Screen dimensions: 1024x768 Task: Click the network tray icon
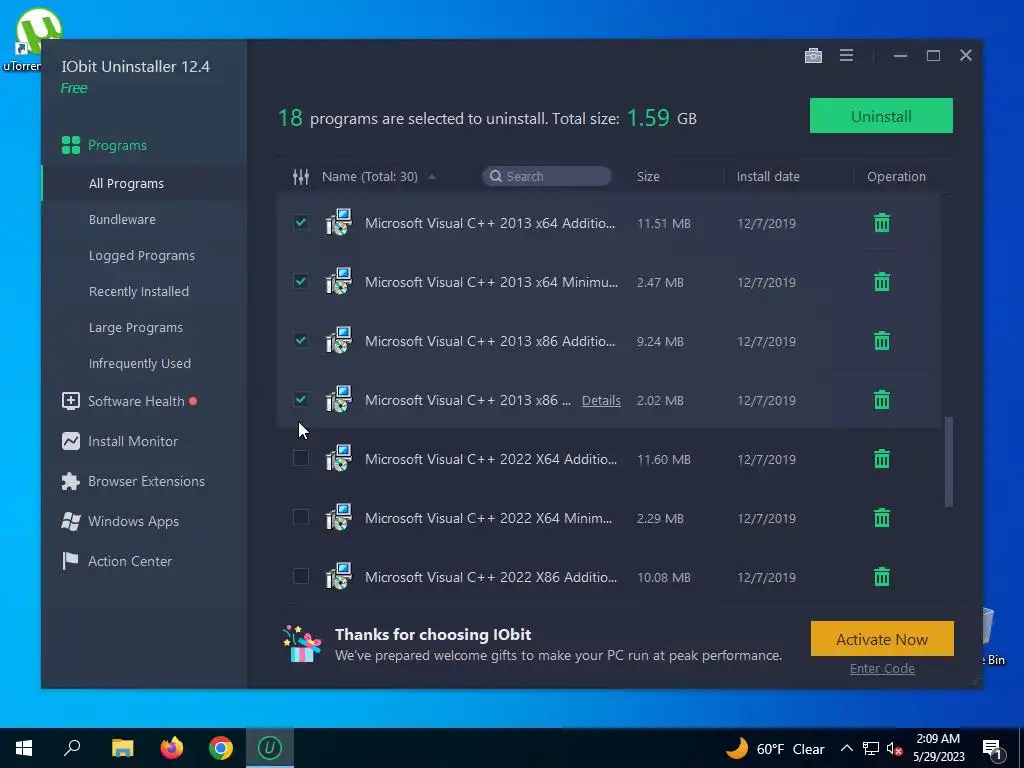click(x=871, y=749)
